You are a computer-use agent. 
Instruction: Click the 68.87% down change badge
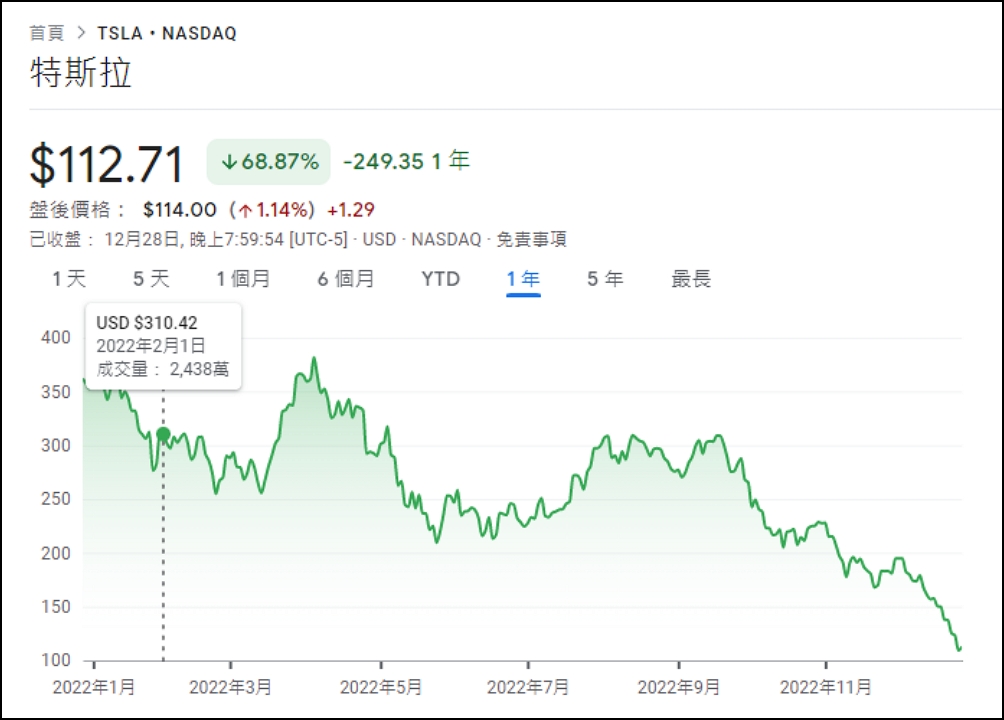pos(268,161)
